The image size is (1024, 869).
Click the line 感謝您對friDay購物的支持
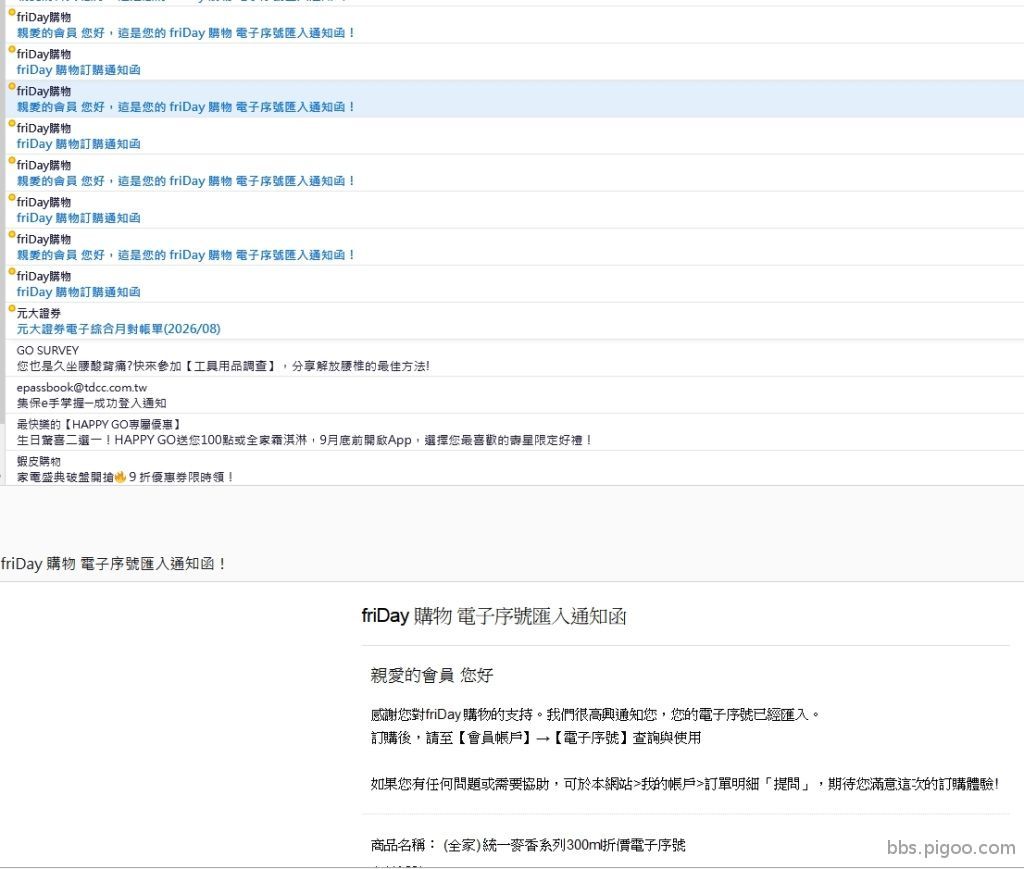click(x=594, y=714)
